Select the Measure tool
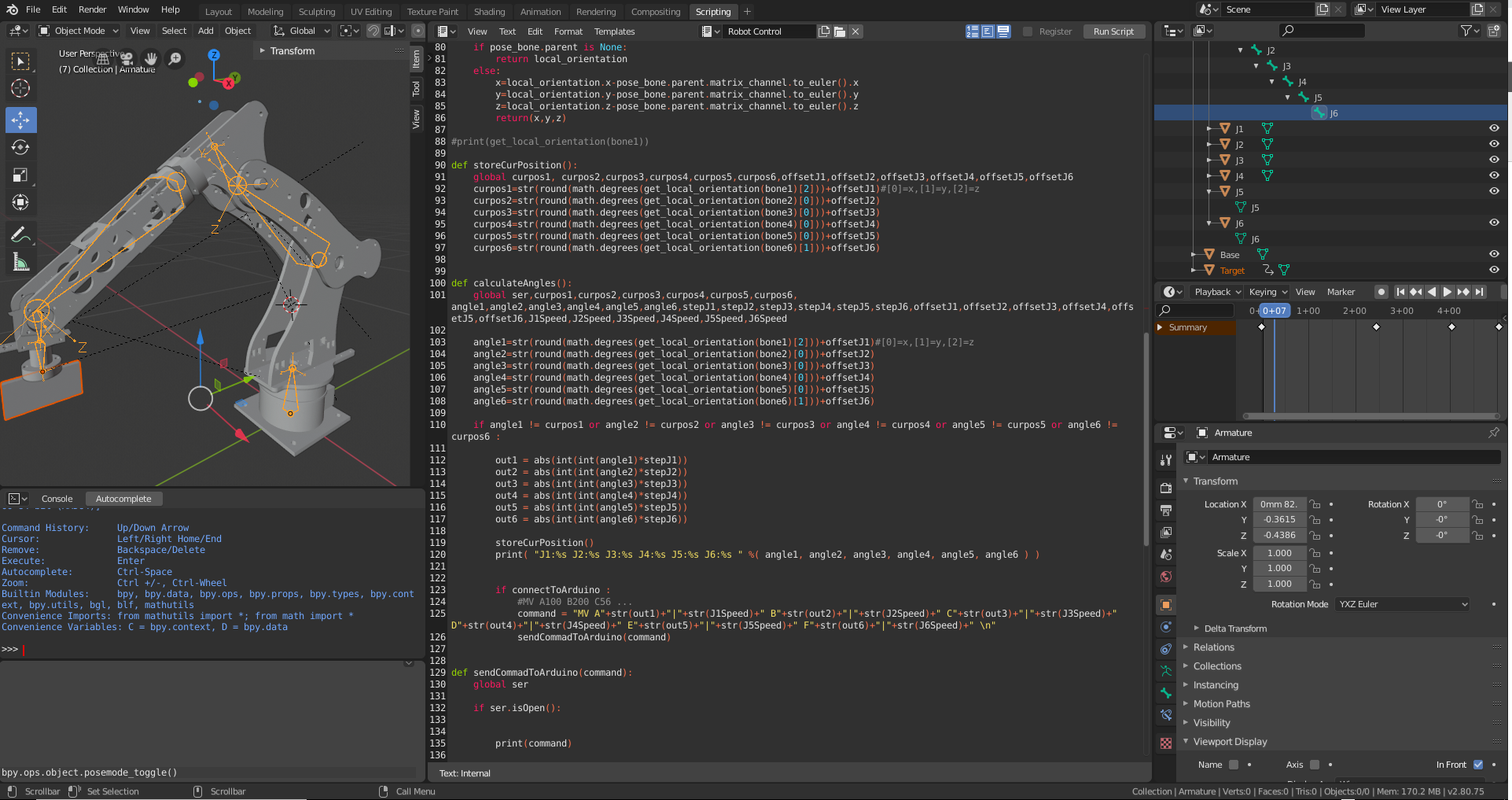The height and width of the screenshot is (800, 1512). [x=20, y=263]
